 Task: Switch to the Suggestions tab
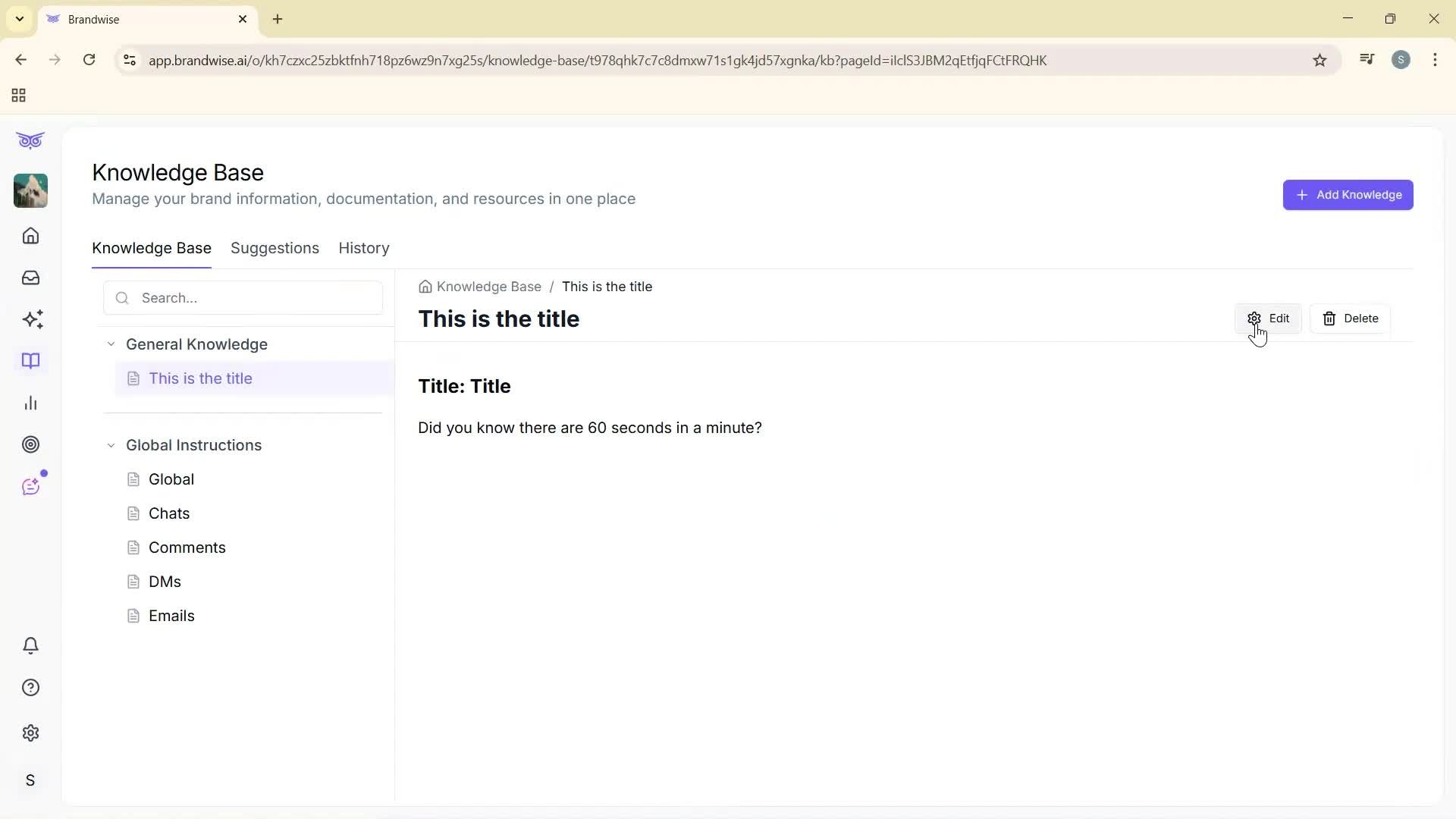tap(275, 248)
